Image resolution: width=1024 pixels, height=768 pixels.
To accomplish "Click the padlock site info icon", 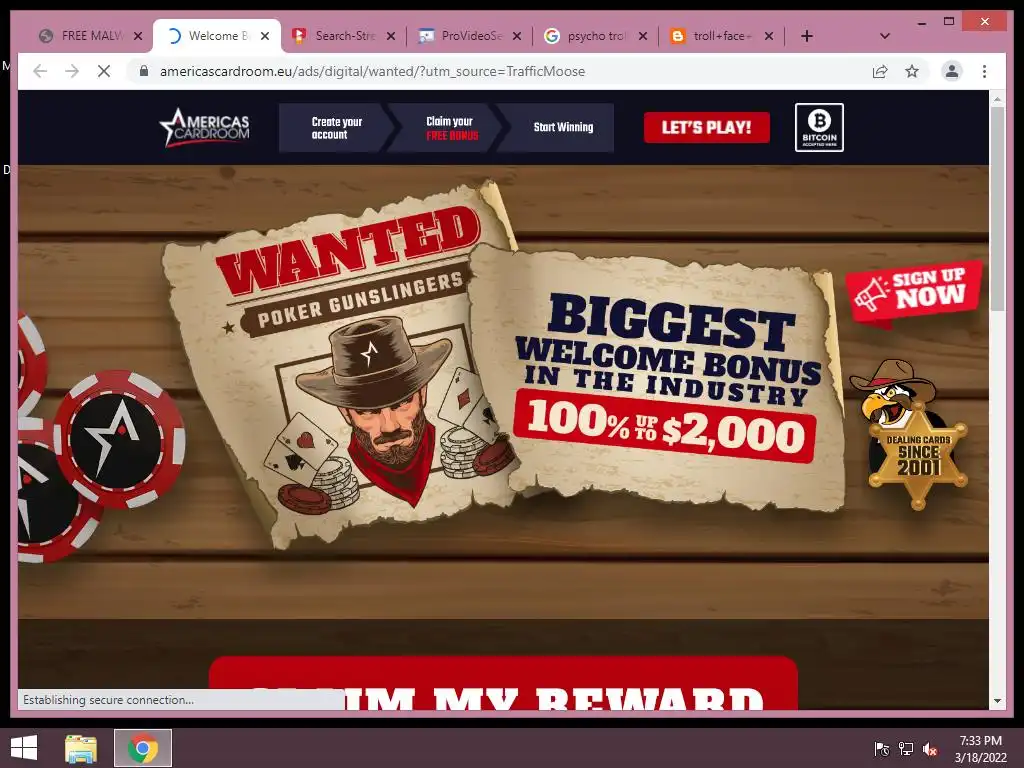I will click(144, 71).
